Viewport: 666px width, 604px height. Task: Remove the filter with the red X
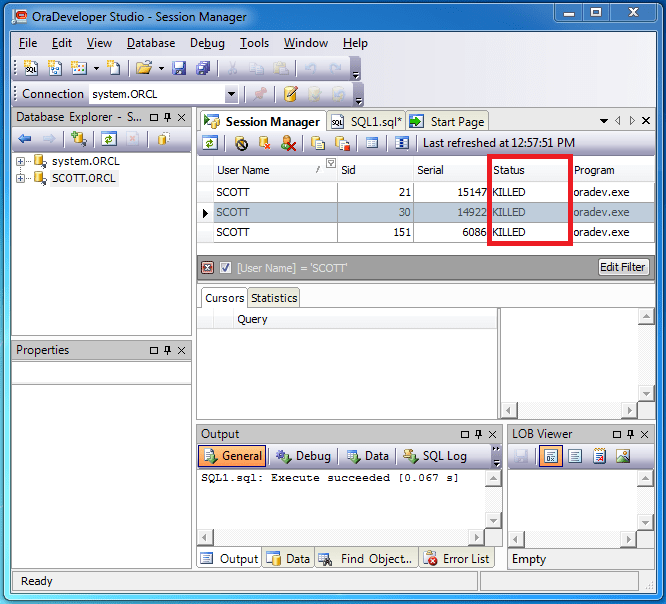point(207,268)
